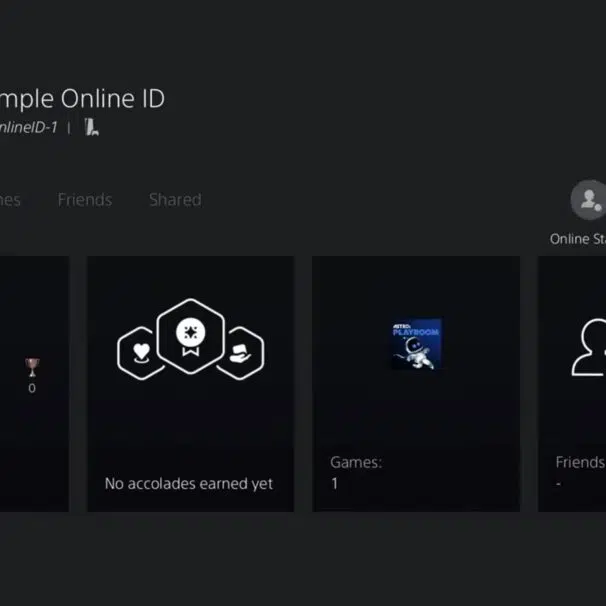Screen dimensions: 606x606
Task: Click the PS5 console icon beside the online ID
Action: pos(91,127)
